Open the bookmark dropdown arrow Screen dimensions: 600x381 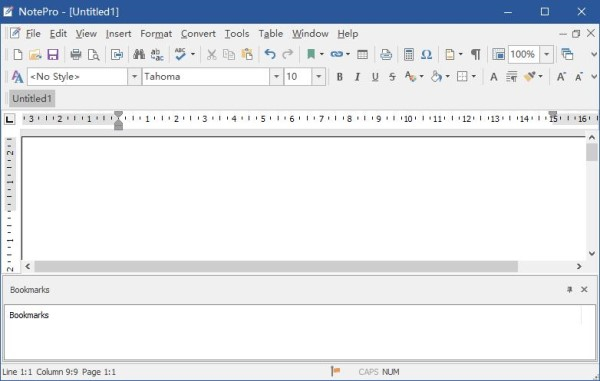(x=322, y=54)
